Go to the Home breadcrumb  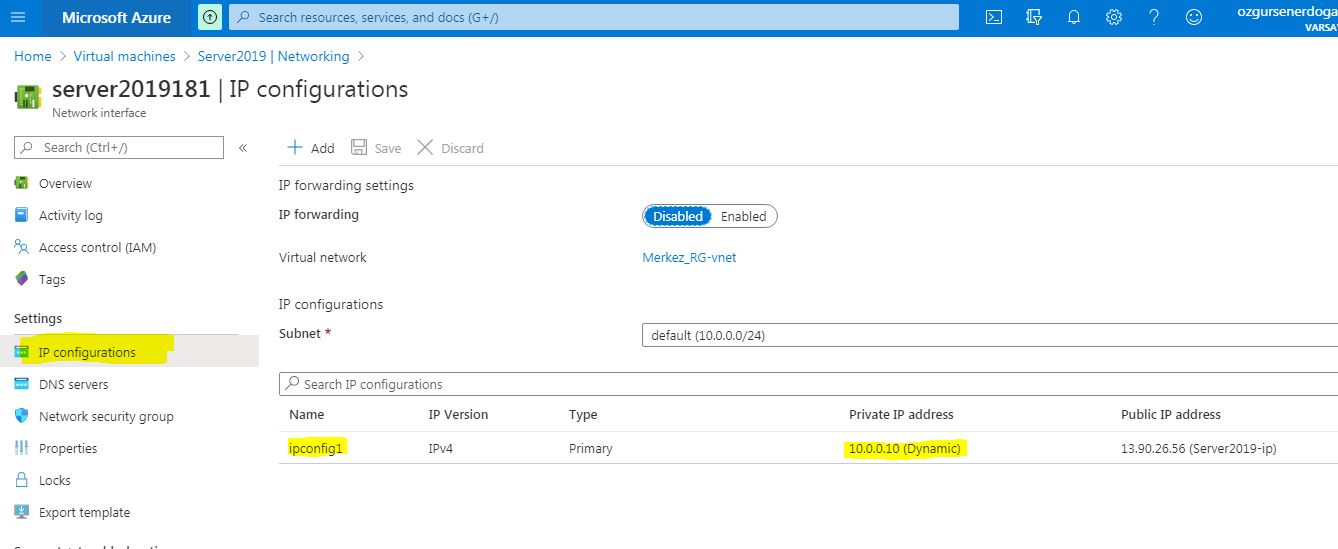(33, 56)
